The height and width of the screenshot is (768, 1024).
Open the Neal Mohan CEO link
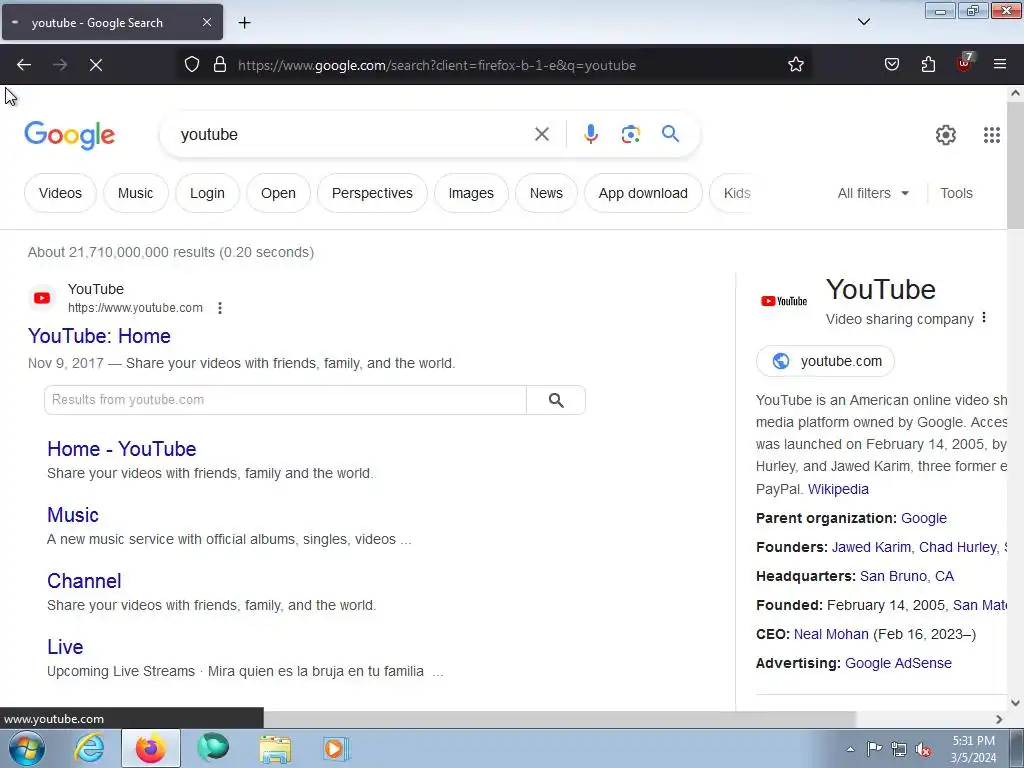click(831, 634)
